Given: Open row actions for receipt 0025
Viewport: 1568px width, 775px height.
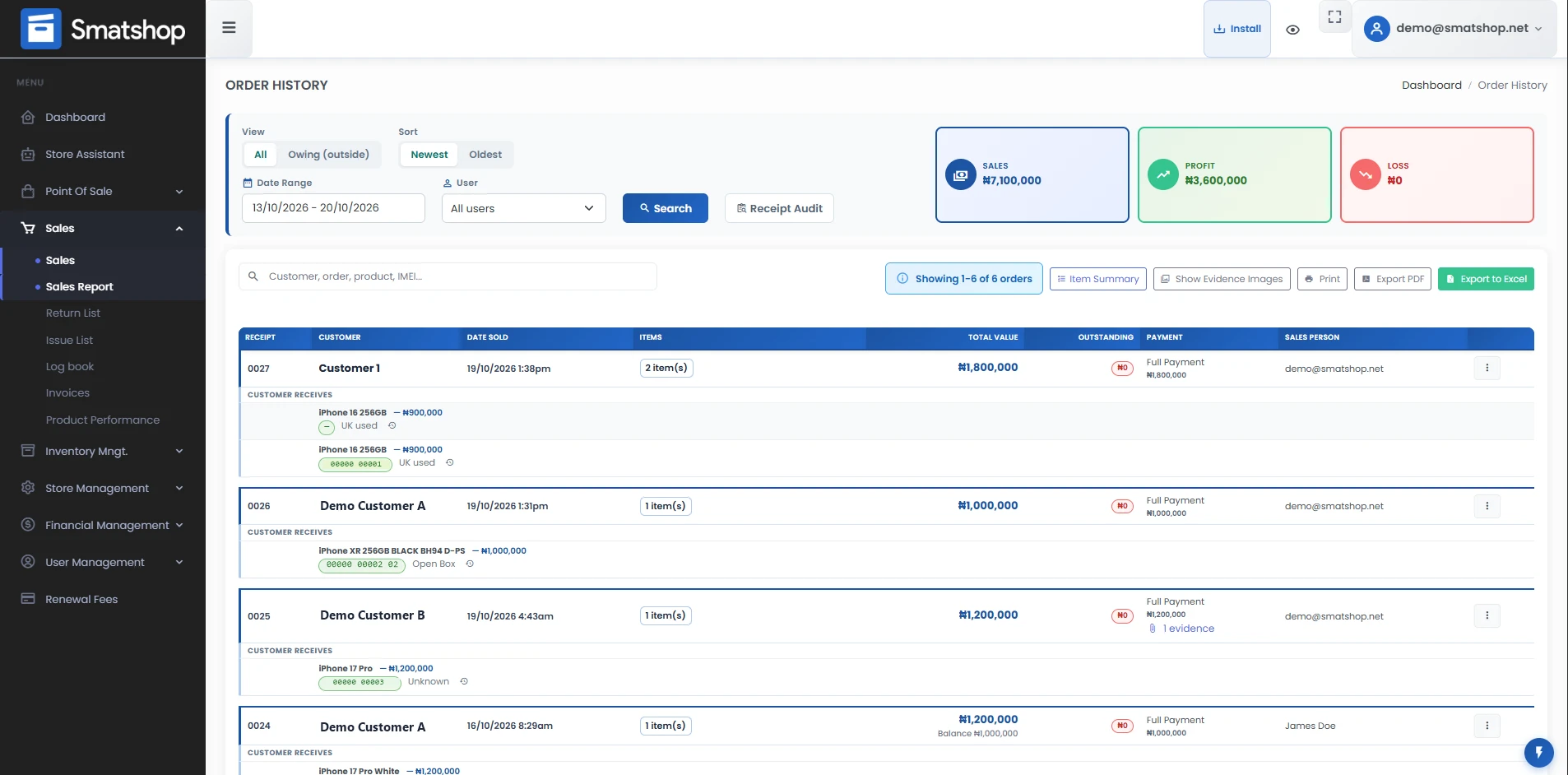Looking at the screenshot, I should [x=1487, y=615].
